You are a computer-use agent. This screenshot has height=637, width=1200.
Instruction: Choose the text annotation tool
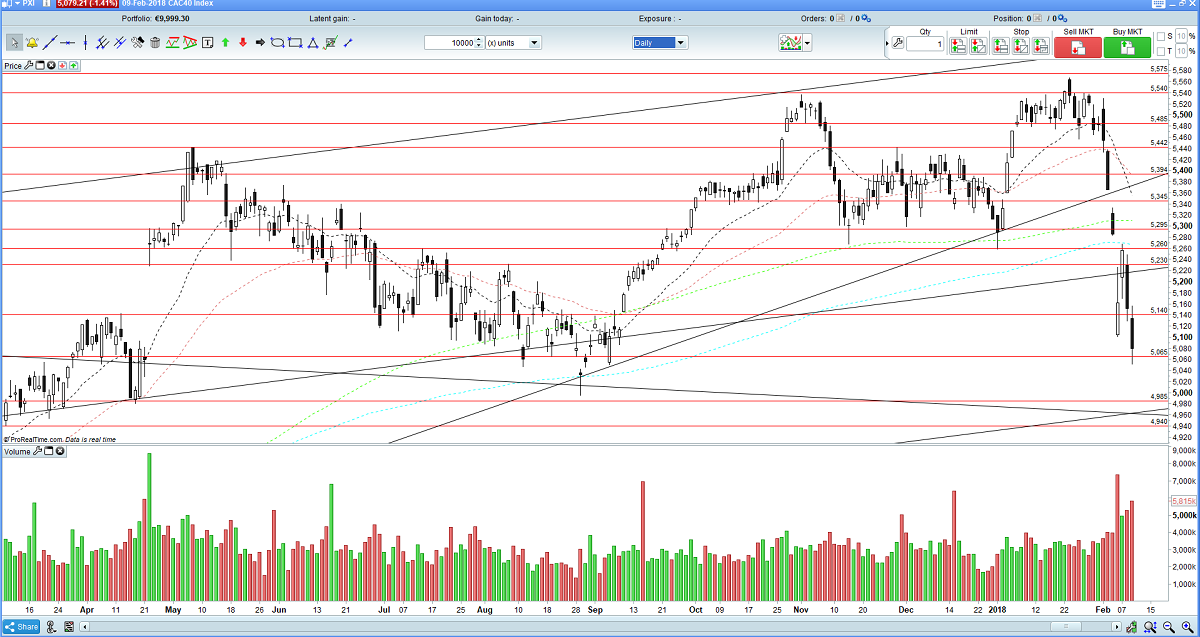207,42
